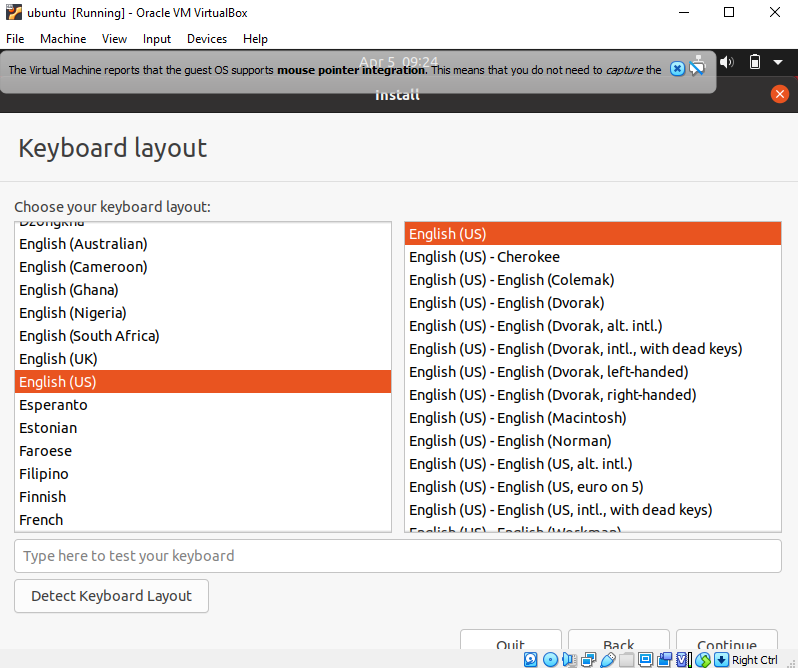
Task: Open the Ubuntu system menu arrow
Action: pyautogui.click(x=778, y=62)
